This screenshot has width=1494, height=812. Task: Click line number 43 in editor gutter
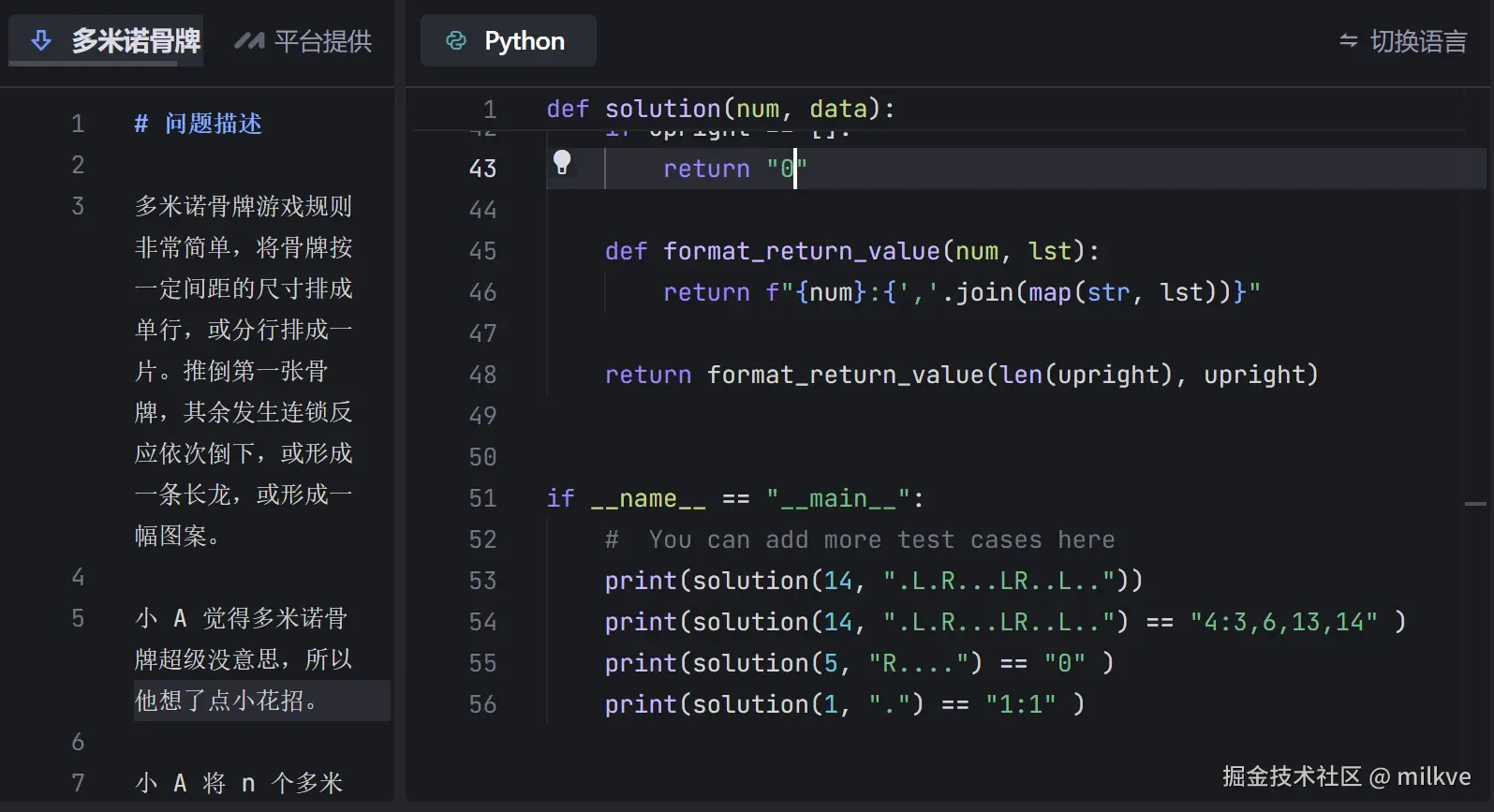482,169
